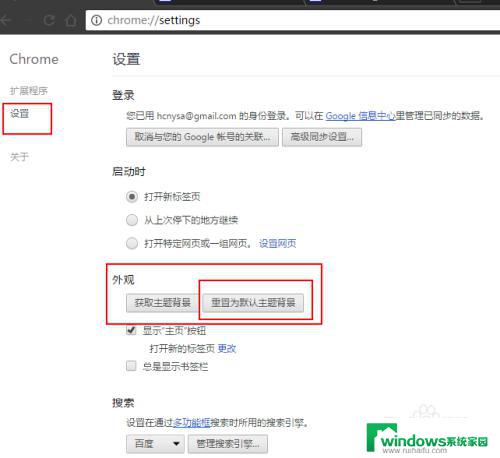Select 从上次停下的地方继续 radio button
The height and width of the screenshot is (458, 500).
[132, 220]
